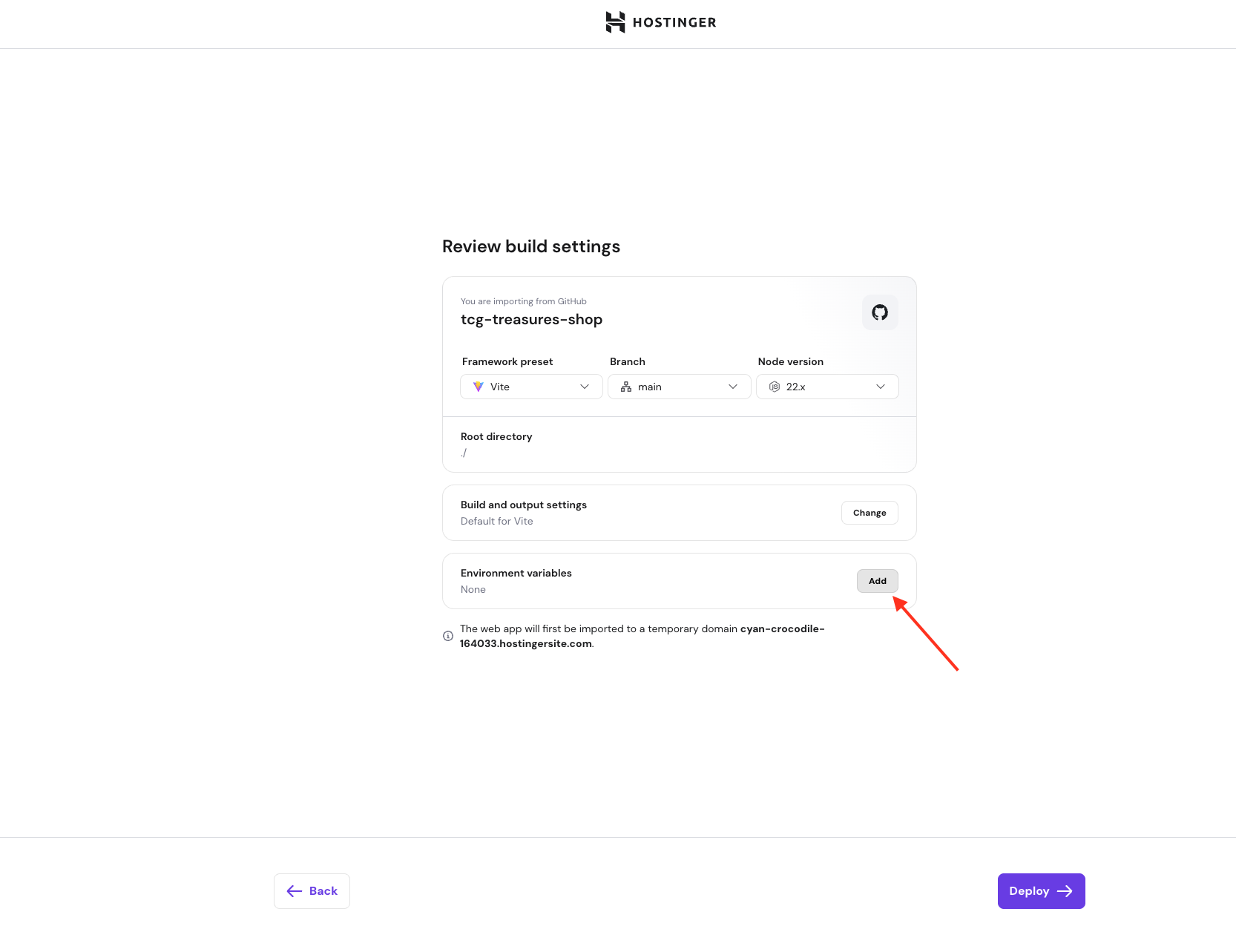Click the Vite logo icon
This screenshot has height=952, width=1236.
pyautogui.click(x=479, y=387)
